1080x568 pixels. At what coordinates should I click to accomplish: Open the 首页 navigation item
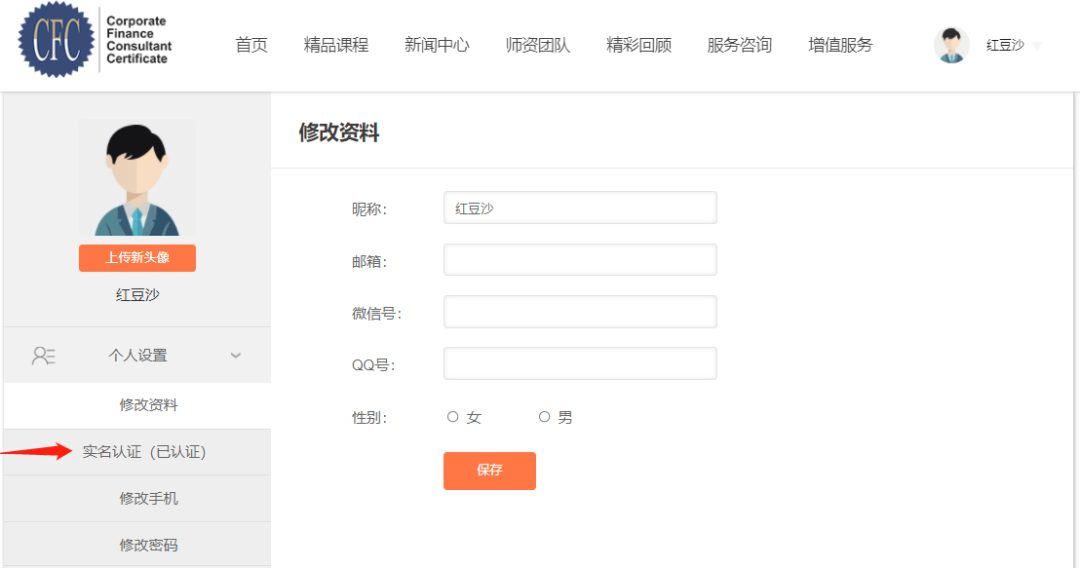pyautogui.click(x=251, y=45)
